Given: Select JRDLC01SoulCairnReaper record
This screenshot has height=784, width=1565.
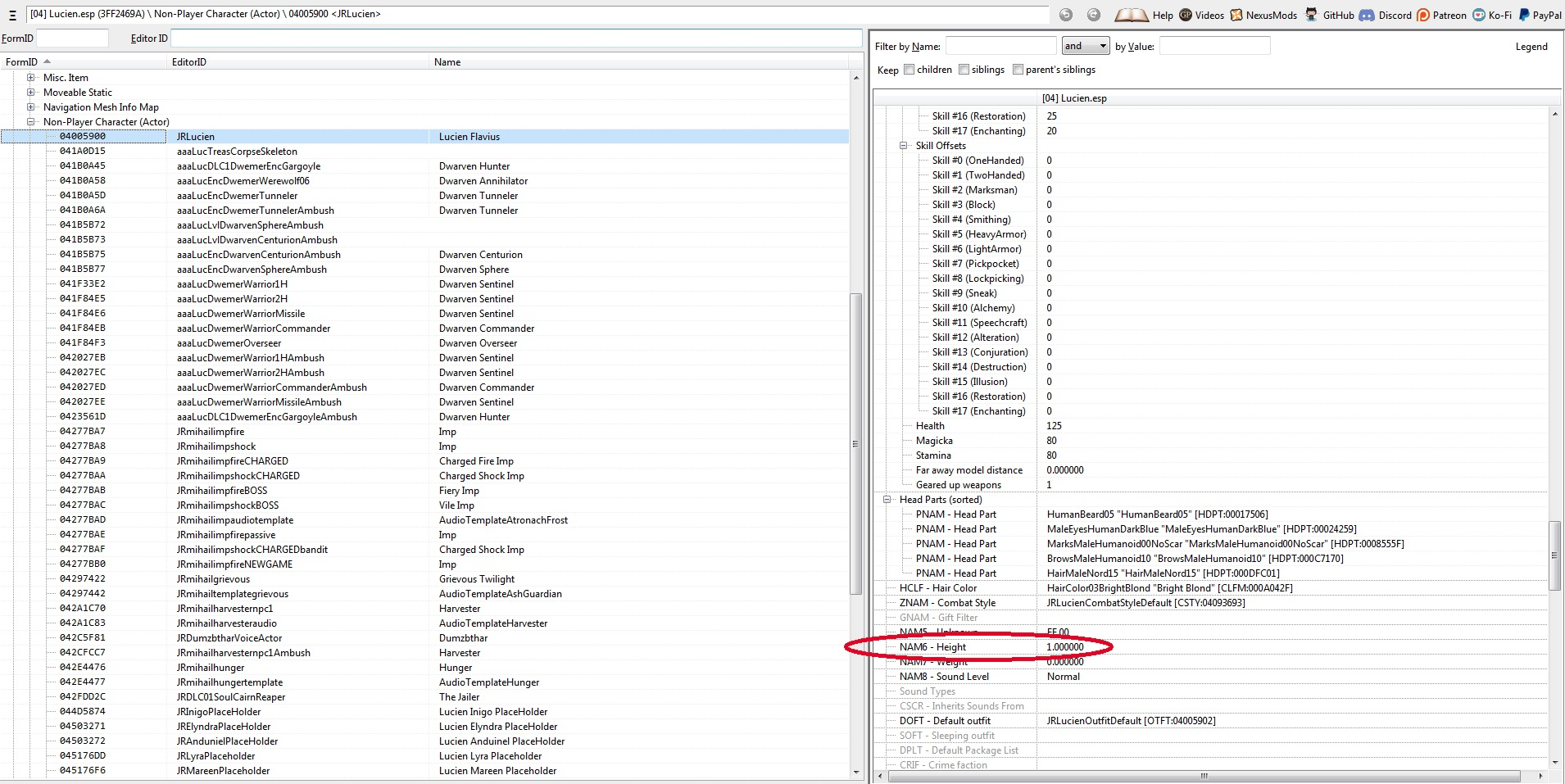Looking at the screenshot, I should [x=424, y=697].
